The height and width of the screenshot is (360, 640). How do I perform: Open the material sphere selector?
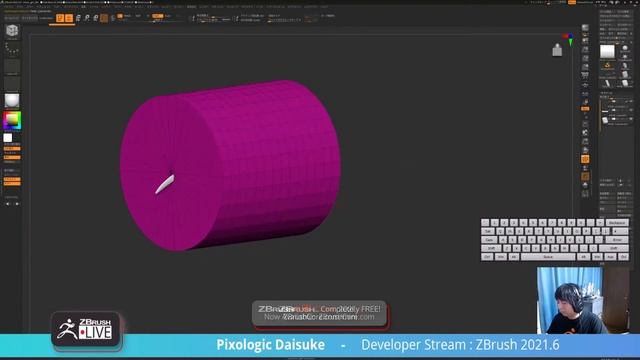12,101
